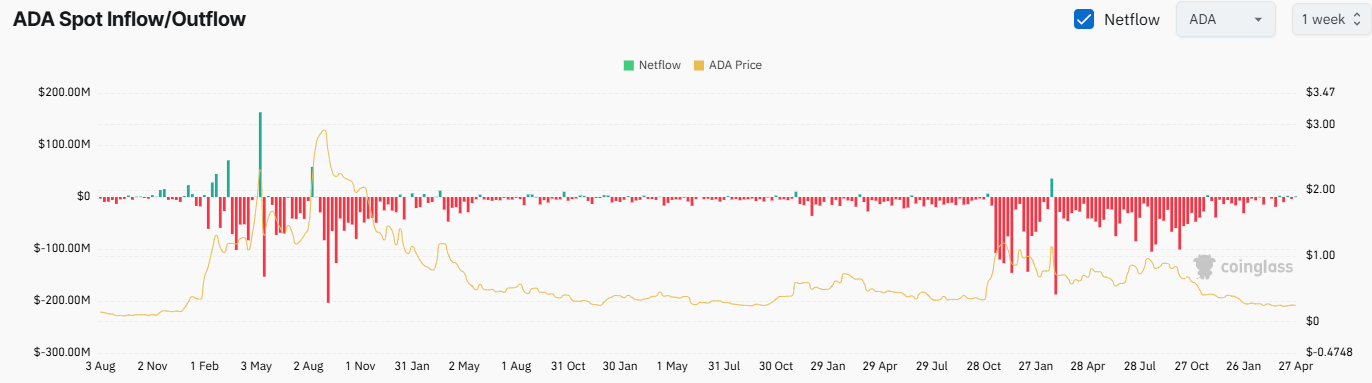Click the $-200.00M left axis label
The width and height of the screenshot is (1372, 383).
(x=61, y=301)
